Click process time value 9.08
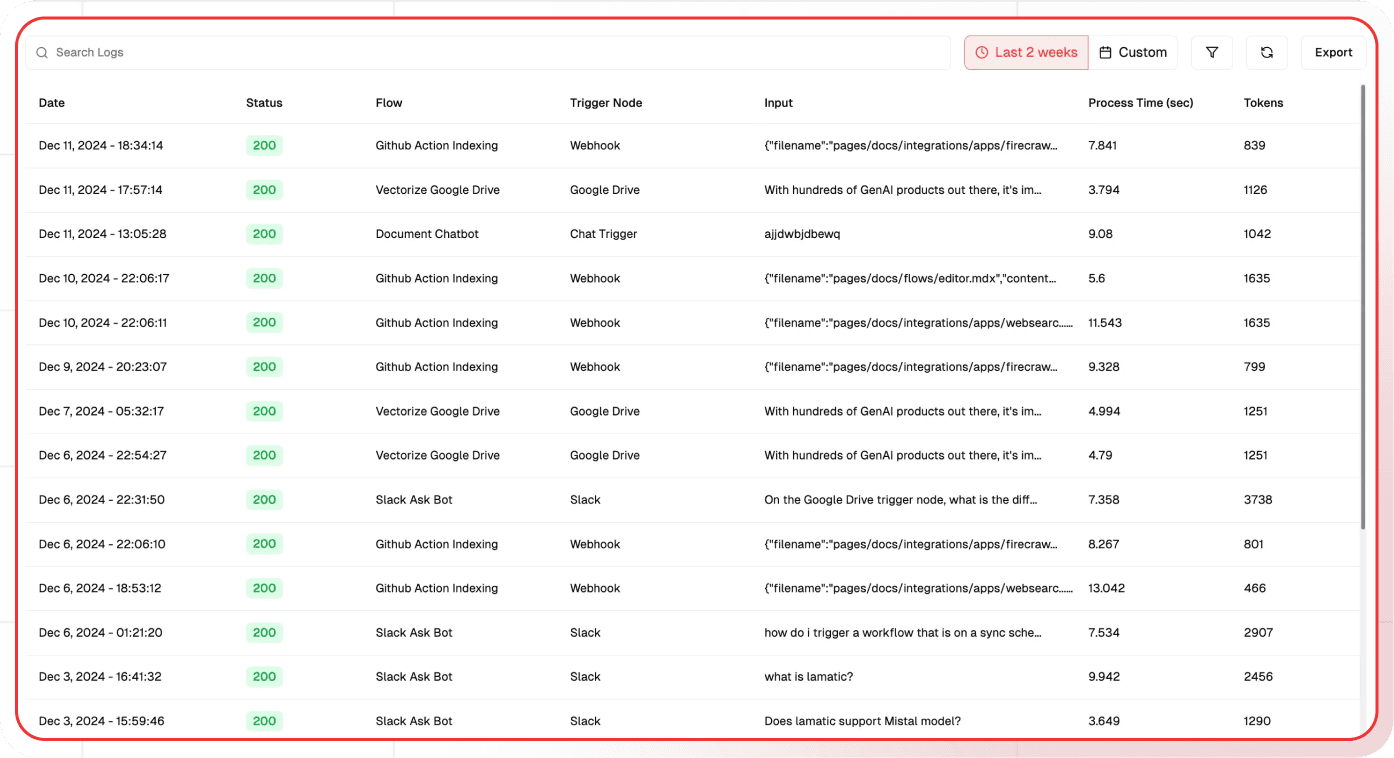 click(1101, 234)
